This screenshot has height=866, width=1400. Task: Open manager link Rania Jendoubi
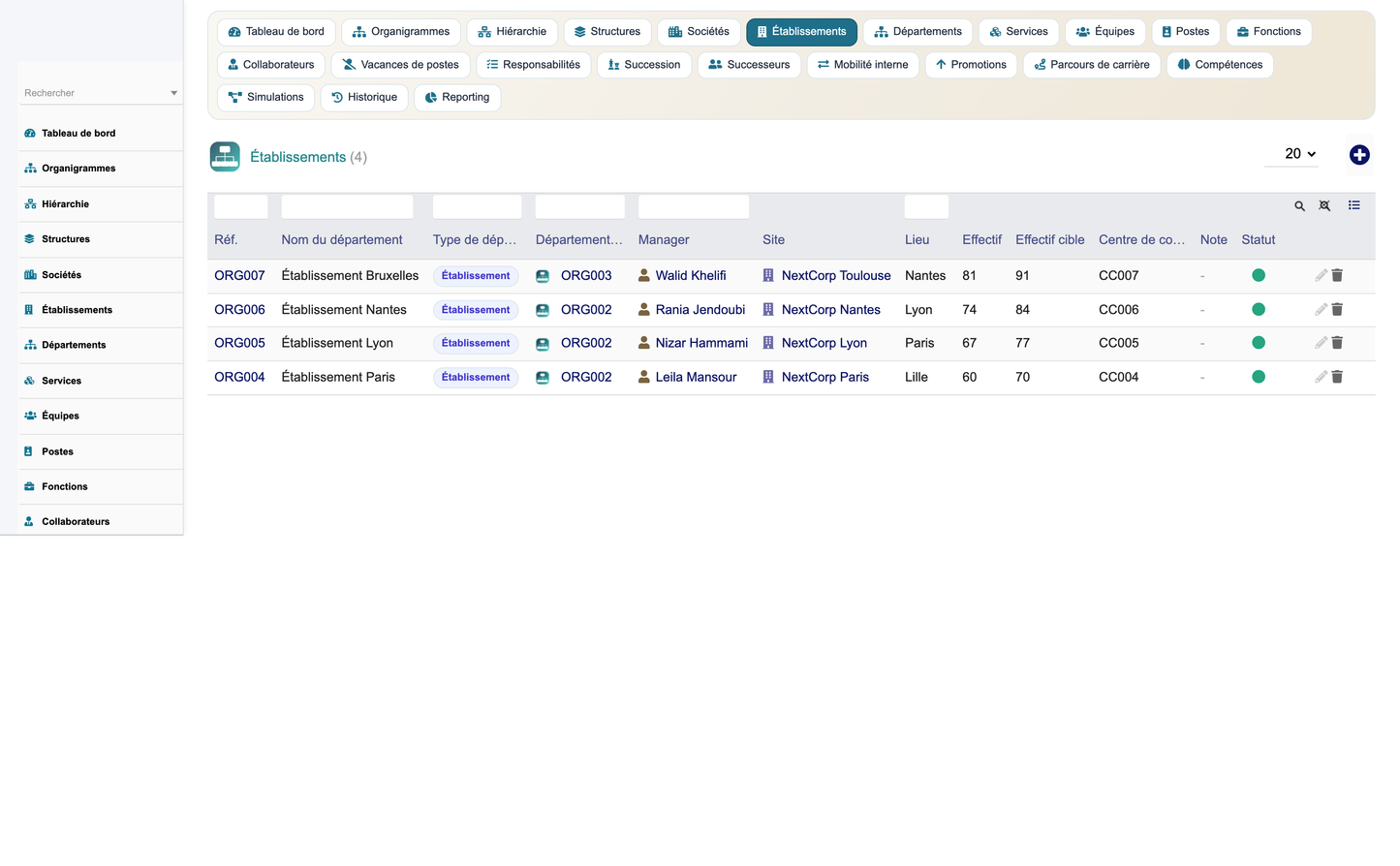click(x=700, y=310)
